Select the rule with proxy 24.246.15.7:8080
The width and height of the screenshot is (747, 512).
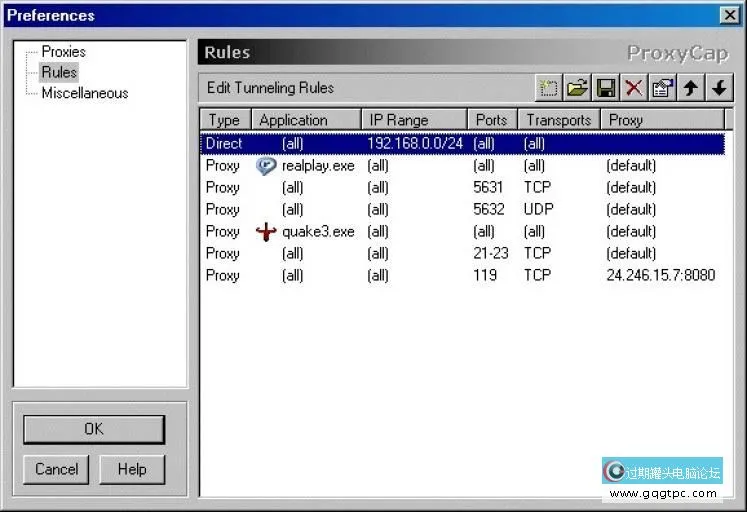coord(460,275)
